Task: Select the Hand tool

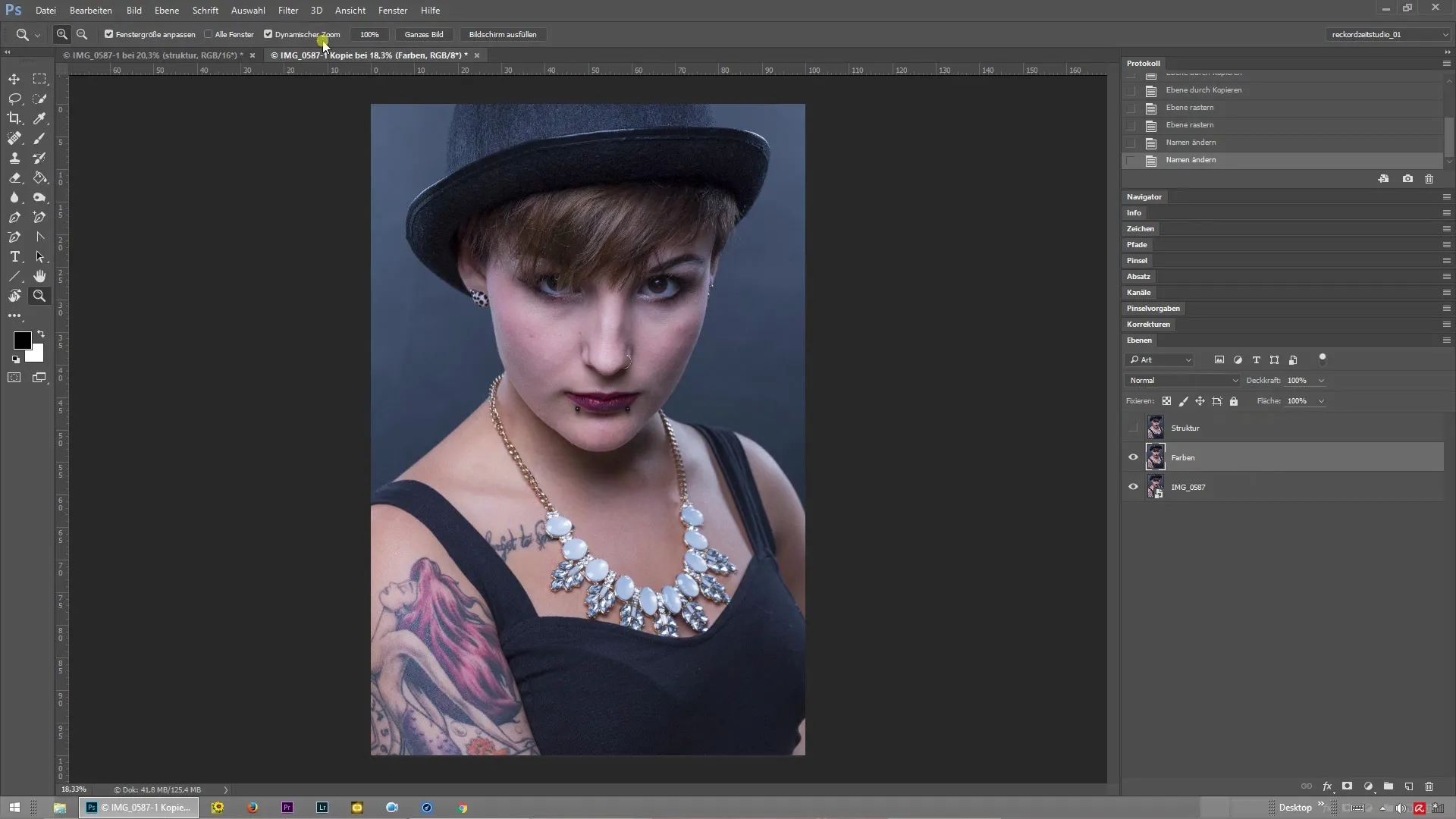Action: 39,276
